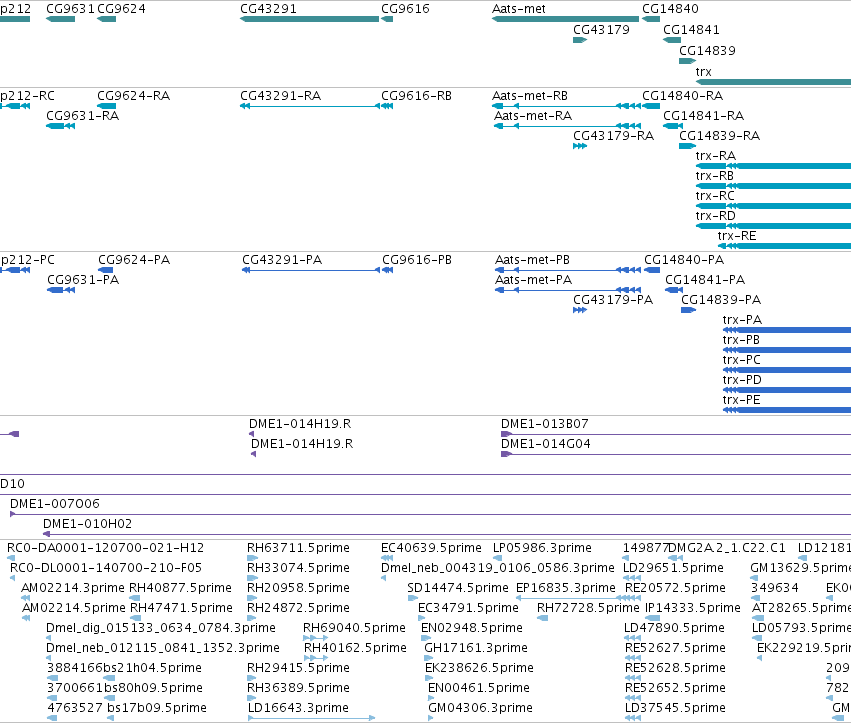Click transcript CG9616-RB

(x=416, y=96)
